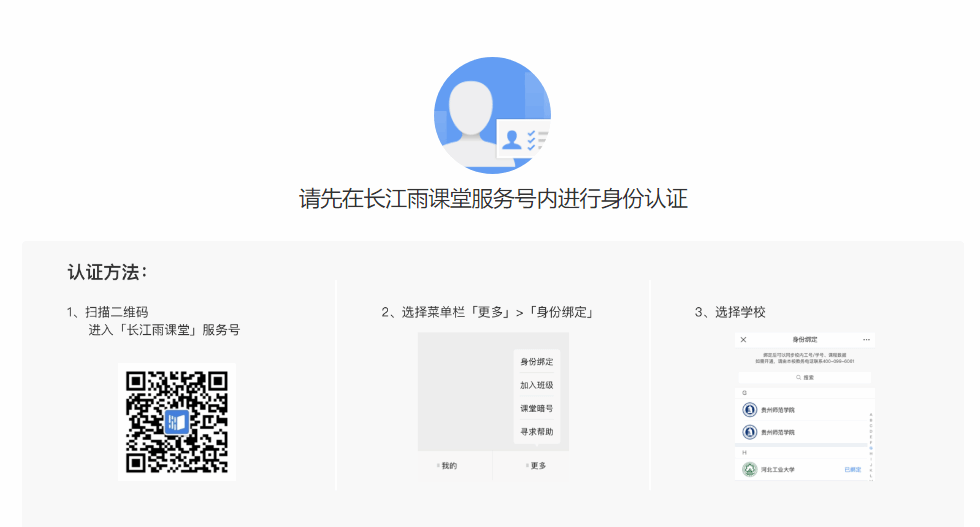
Task: Click the G section header in school list
Action: click(x=744, y=393)
